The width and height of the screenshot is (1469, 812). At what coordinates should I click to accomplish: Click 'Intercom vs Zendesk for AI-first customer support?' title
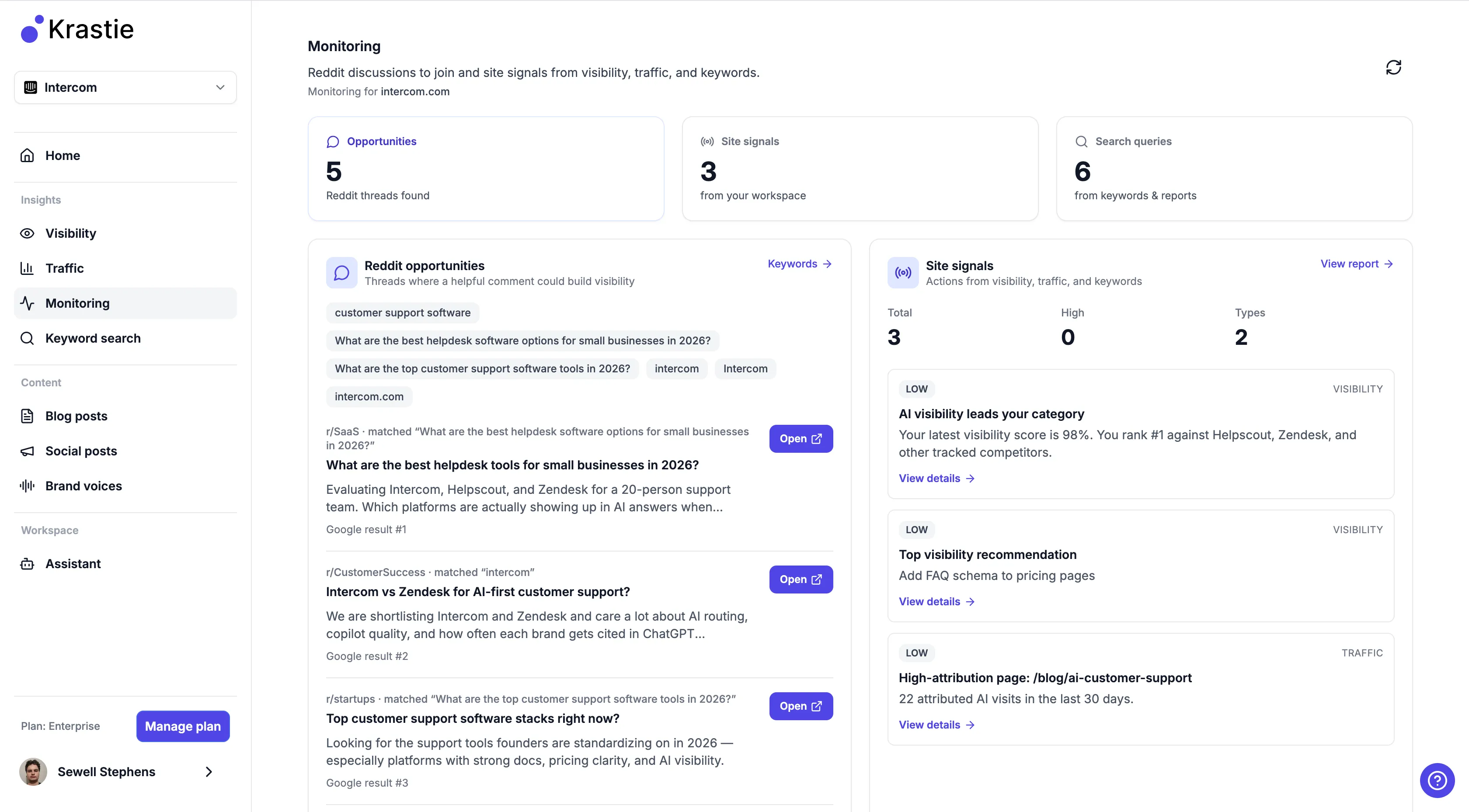click(x=478, y=592)
